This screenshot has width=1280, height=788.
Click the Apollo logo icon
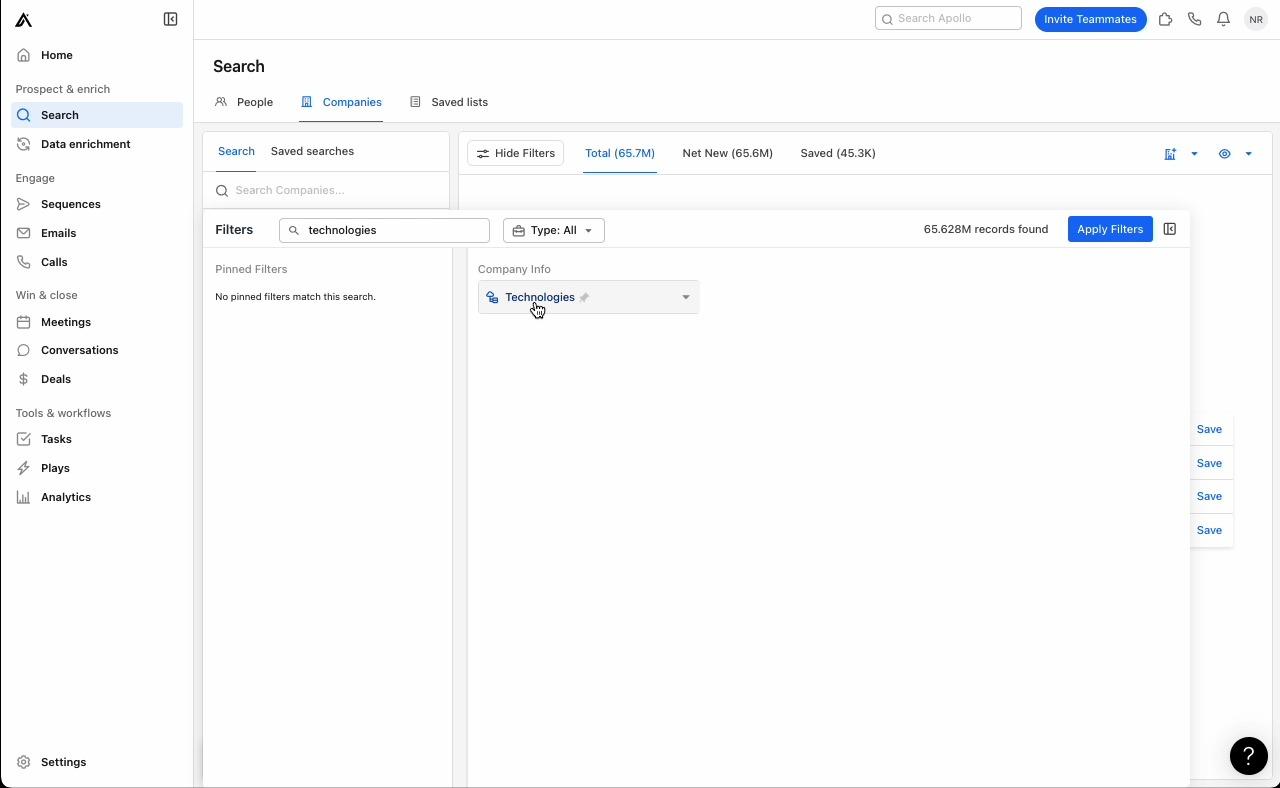[24, 19]
